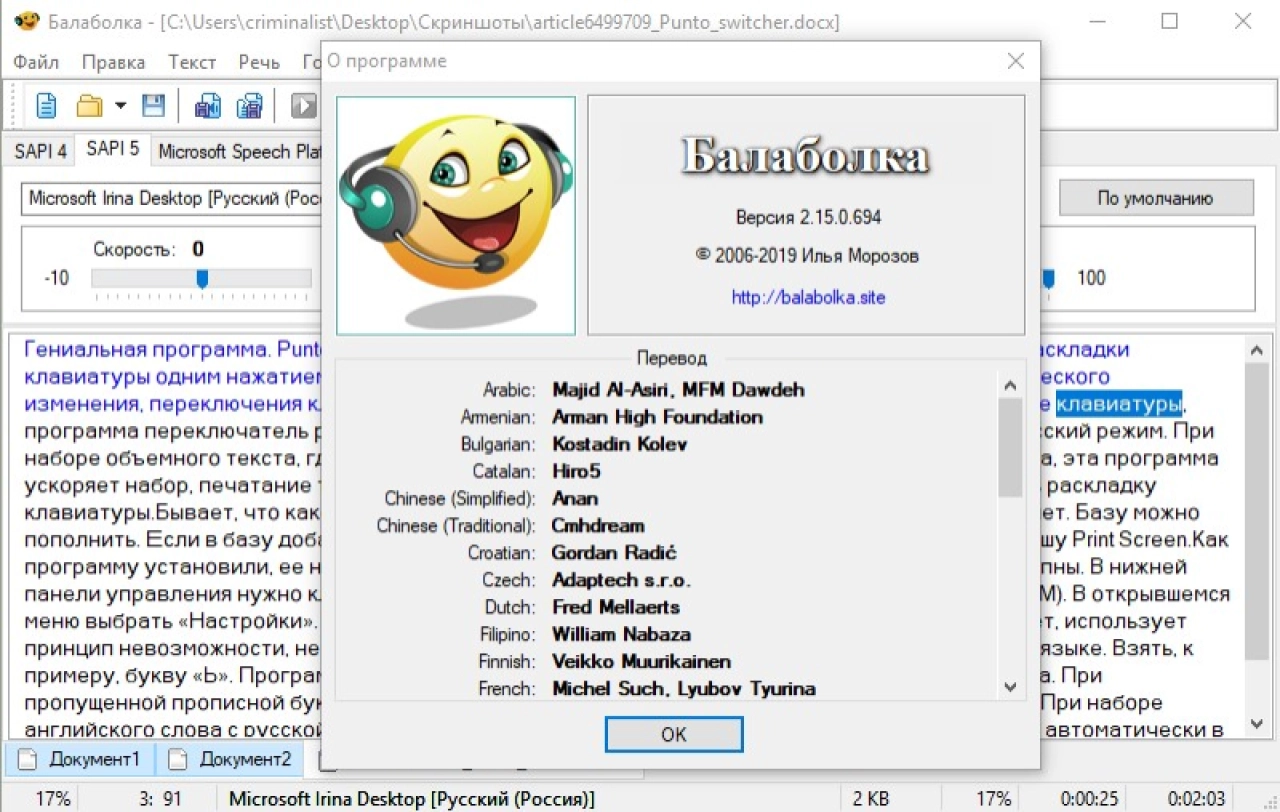Click the По умолчанию button
This screenshot has width=1280, height=812.
[1155, 198]
